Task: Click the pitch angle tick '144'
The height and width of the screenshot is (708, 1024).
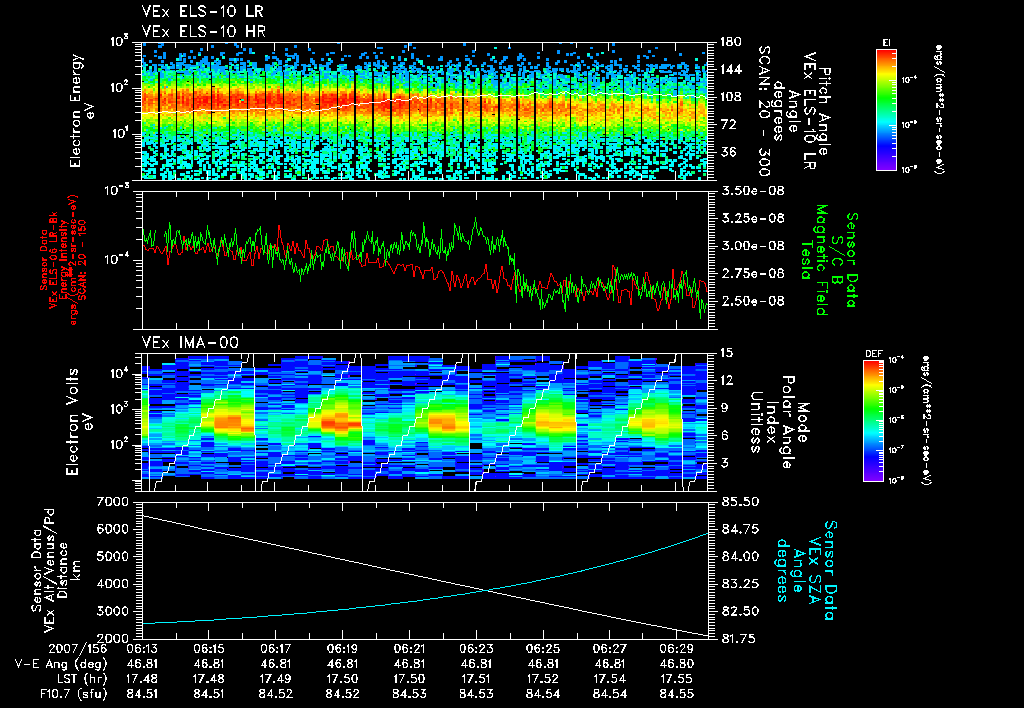Action: [730, 69]
